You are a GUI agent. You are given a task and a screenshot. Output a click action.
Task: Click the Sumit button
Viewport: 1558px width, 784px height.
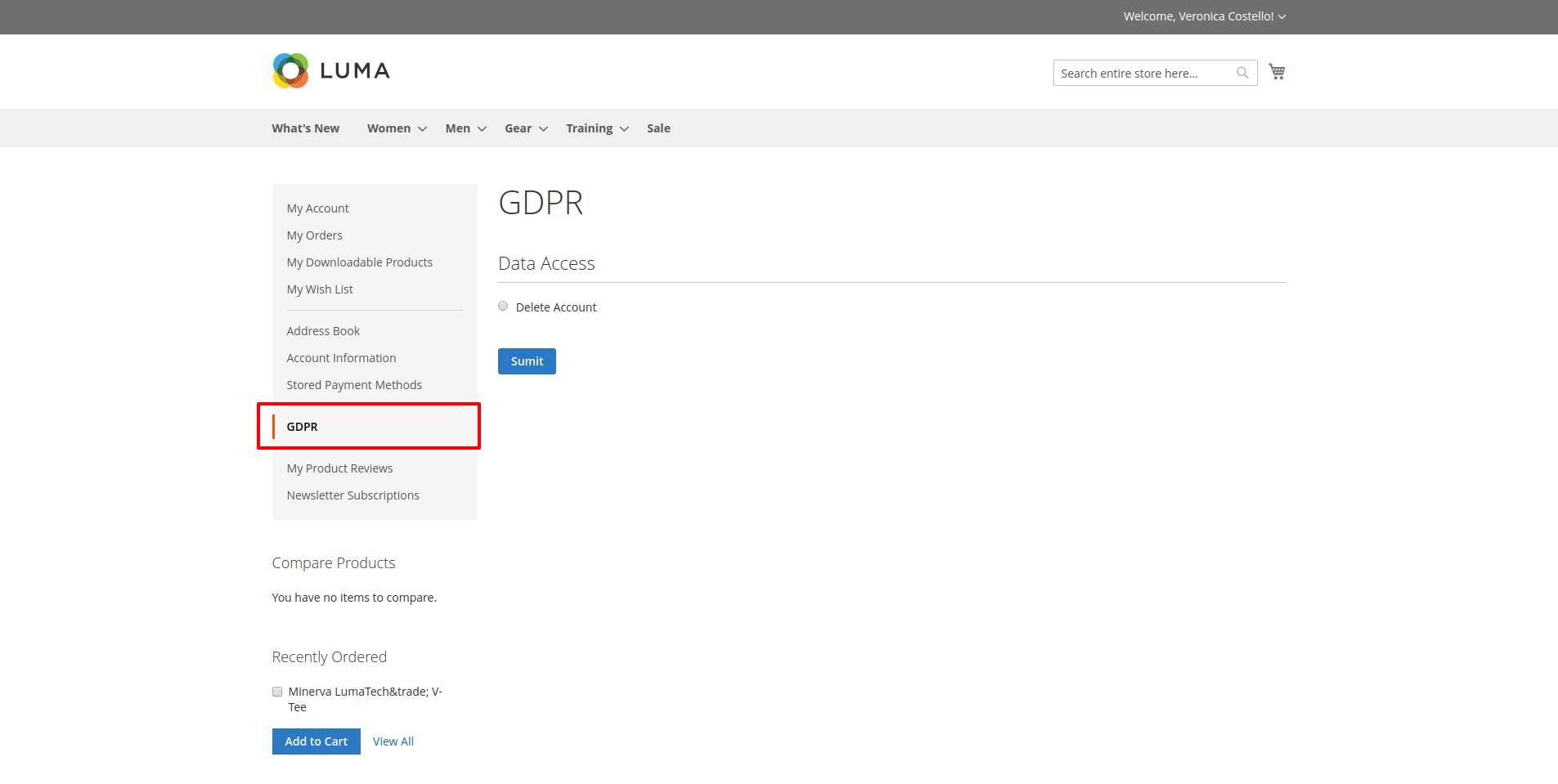pyautogui.click(x=527, y=361)
